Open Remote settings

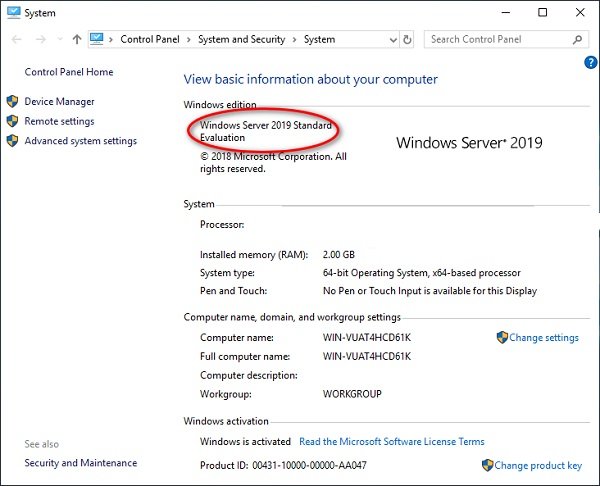click(59, 121)
